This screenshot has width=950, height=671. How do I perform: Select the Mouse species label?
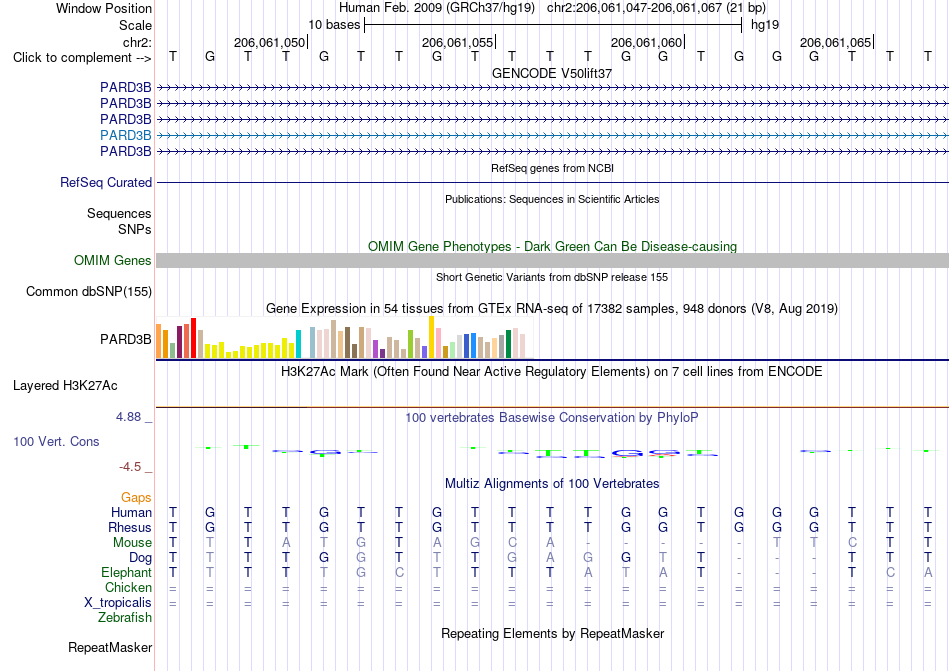(132, 543)
